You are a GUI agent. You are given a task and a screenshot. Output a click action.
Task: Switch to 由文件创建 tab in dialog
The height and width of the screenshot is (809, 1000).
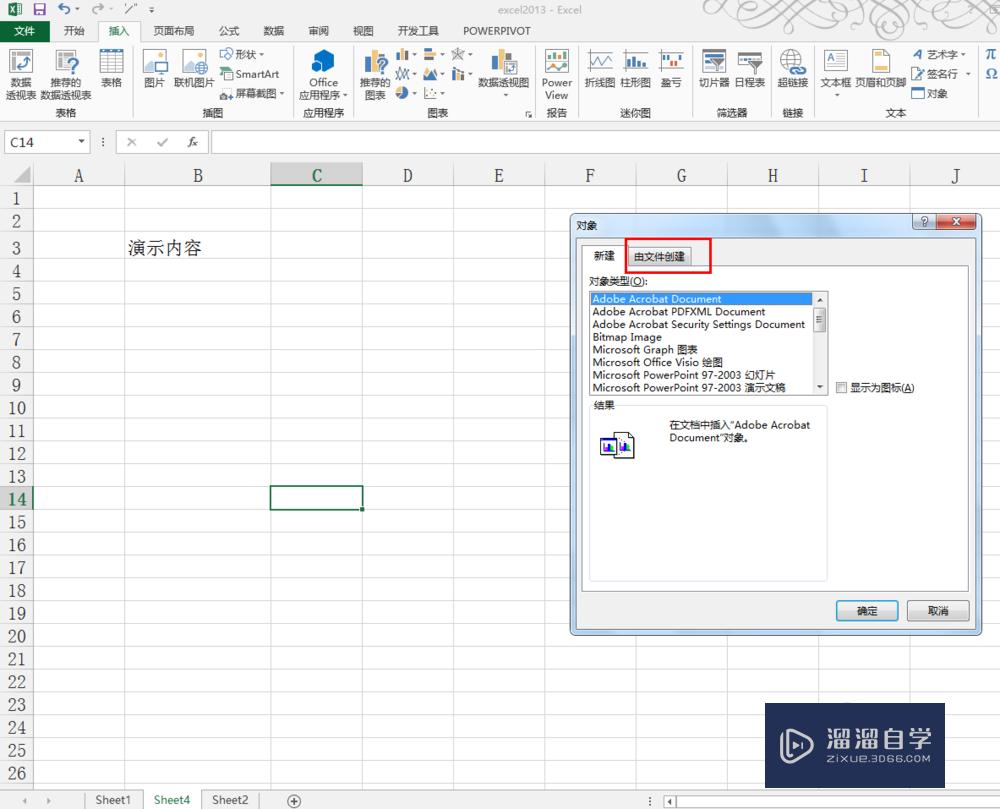pos(659,256)
